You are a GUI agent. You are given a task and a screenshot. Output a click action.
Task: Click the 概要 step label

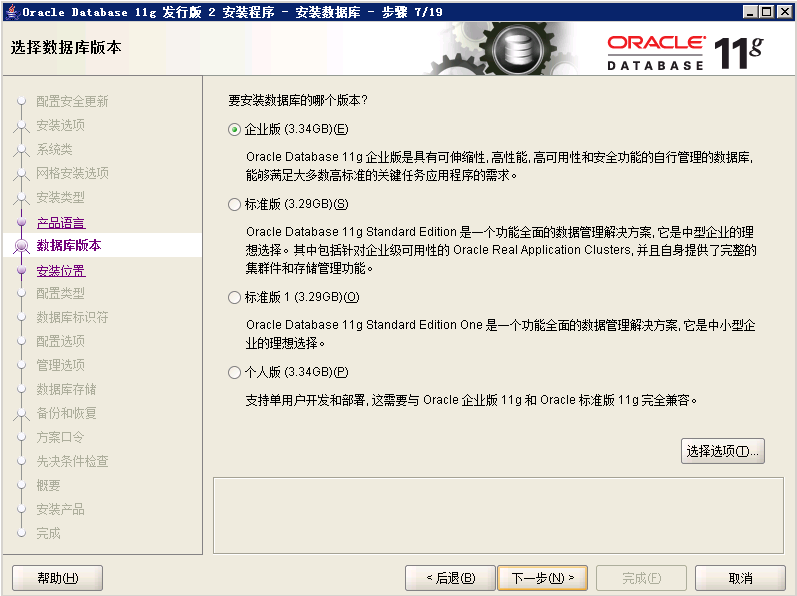(48, 485)
